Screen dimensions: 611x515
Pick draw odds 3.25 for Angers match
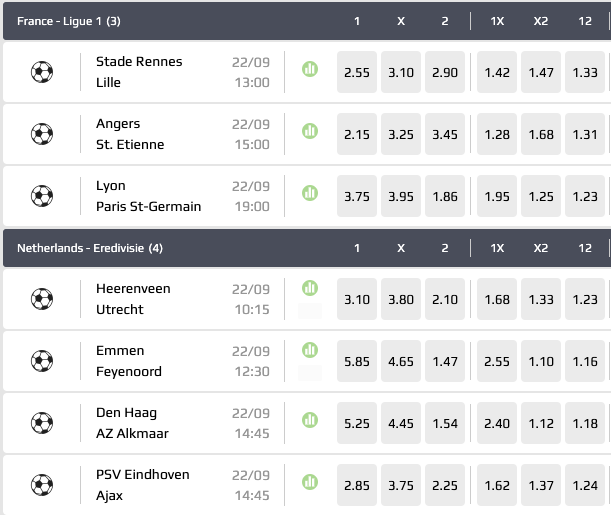click(x=401, y=134)
